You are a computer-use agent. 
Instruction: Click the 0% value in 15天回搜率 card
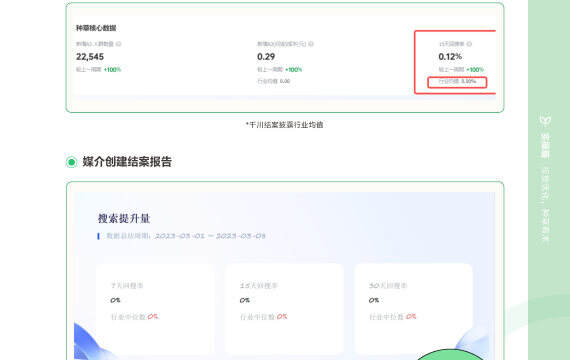pyautogui.click(x=245, y=300)
